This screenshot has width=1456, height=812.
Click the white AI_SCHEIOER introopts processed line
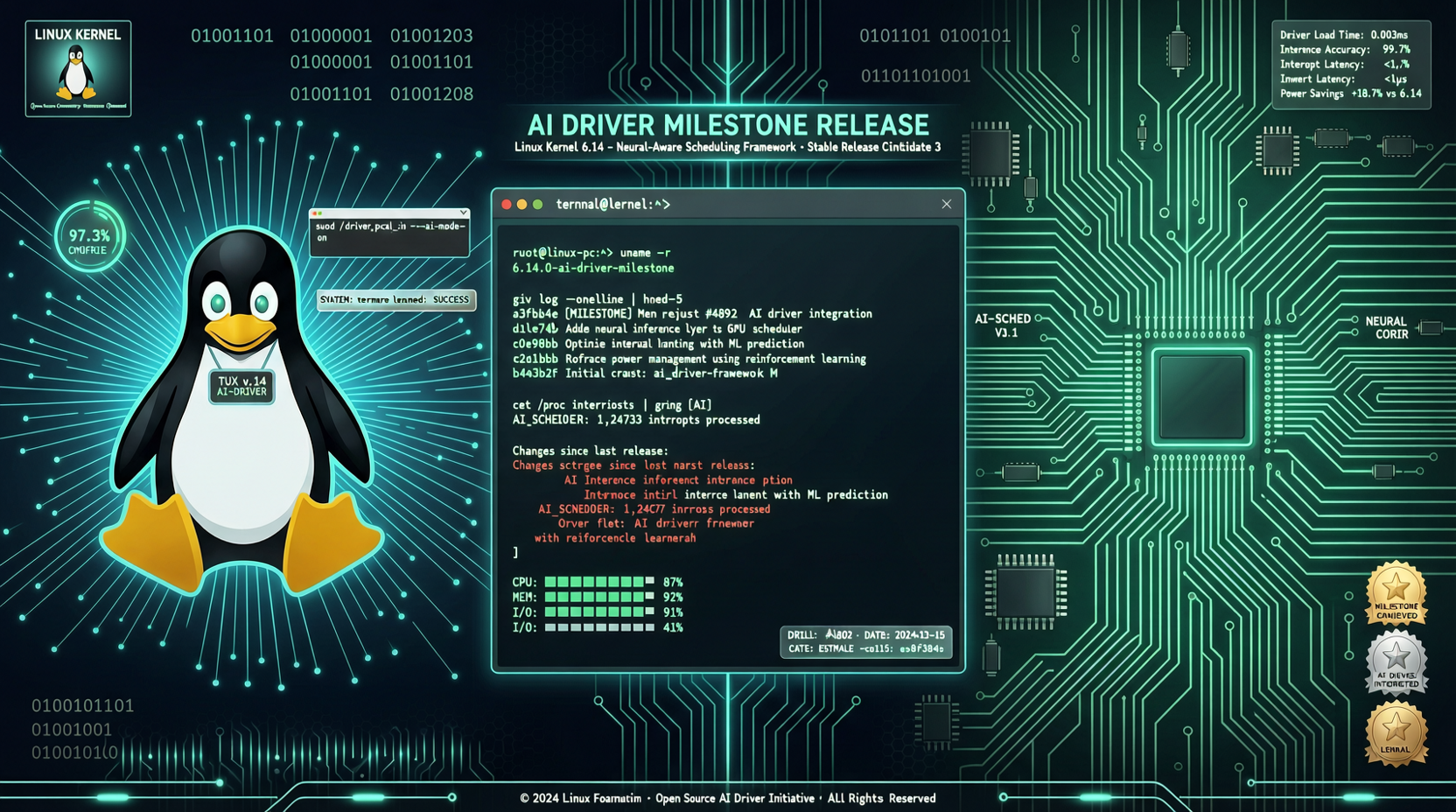(636, 420)
